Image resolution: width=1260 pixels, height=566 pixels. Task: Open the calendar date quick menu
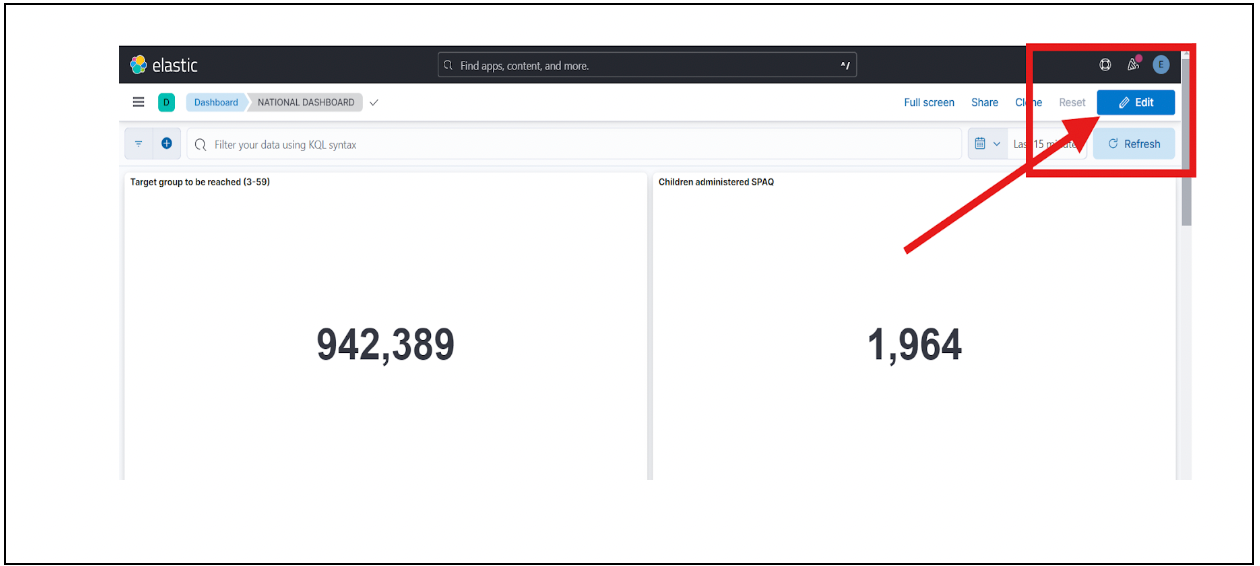pos(986,144)
